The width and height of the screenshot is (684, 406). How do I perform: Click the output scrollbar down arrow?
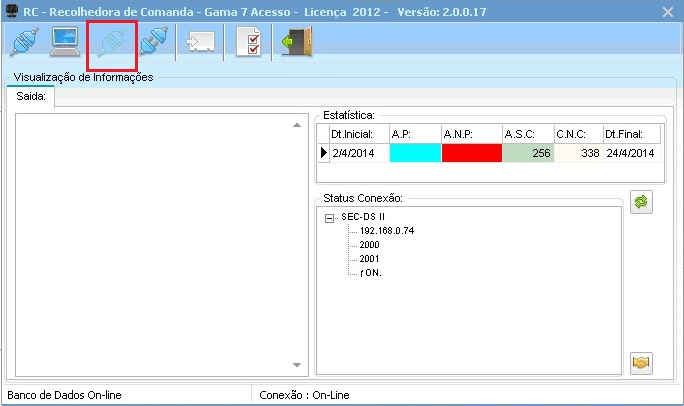[297, 365]
